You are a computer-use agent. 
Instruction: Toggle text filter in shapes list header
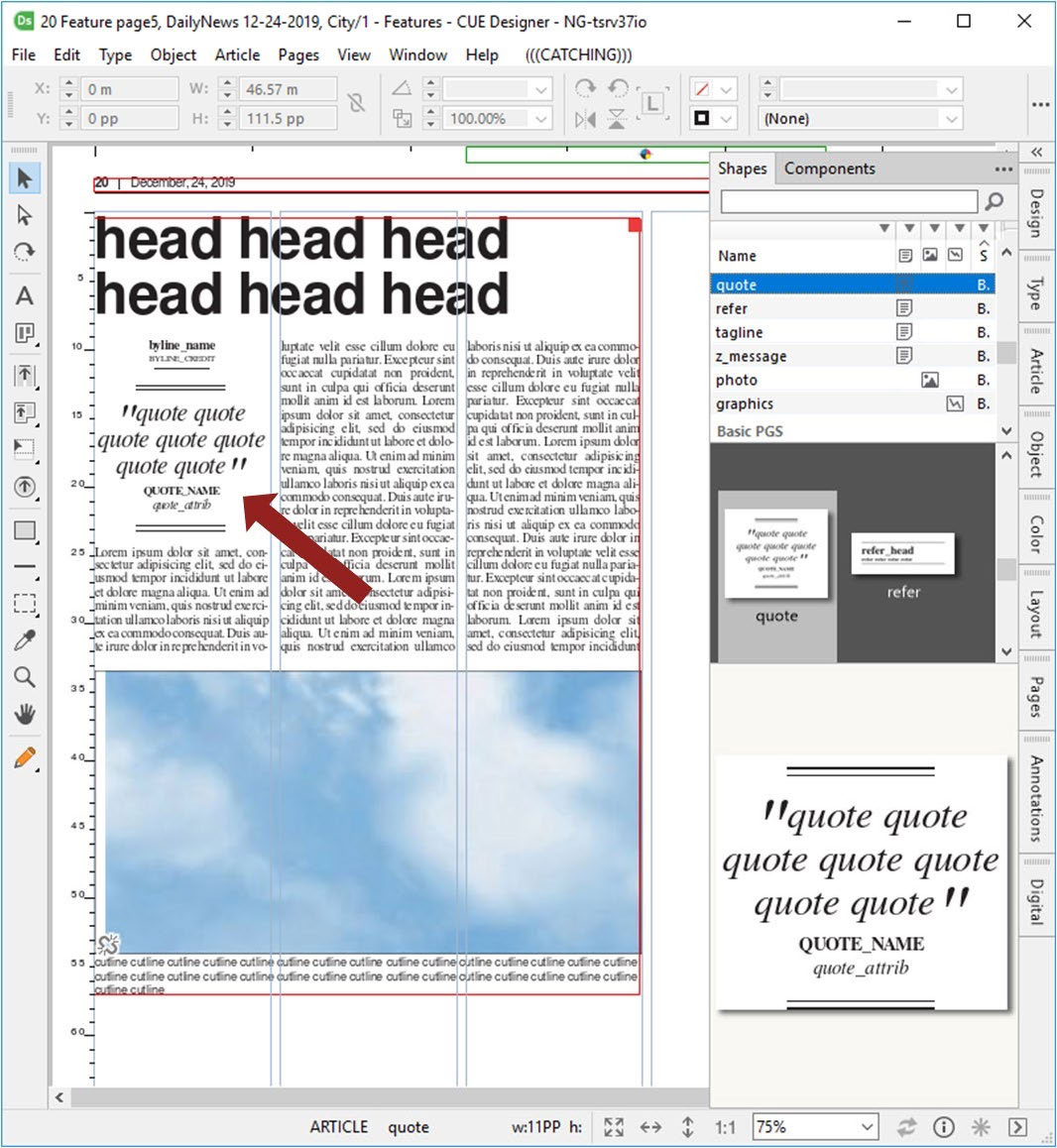(x=905, y=255)
